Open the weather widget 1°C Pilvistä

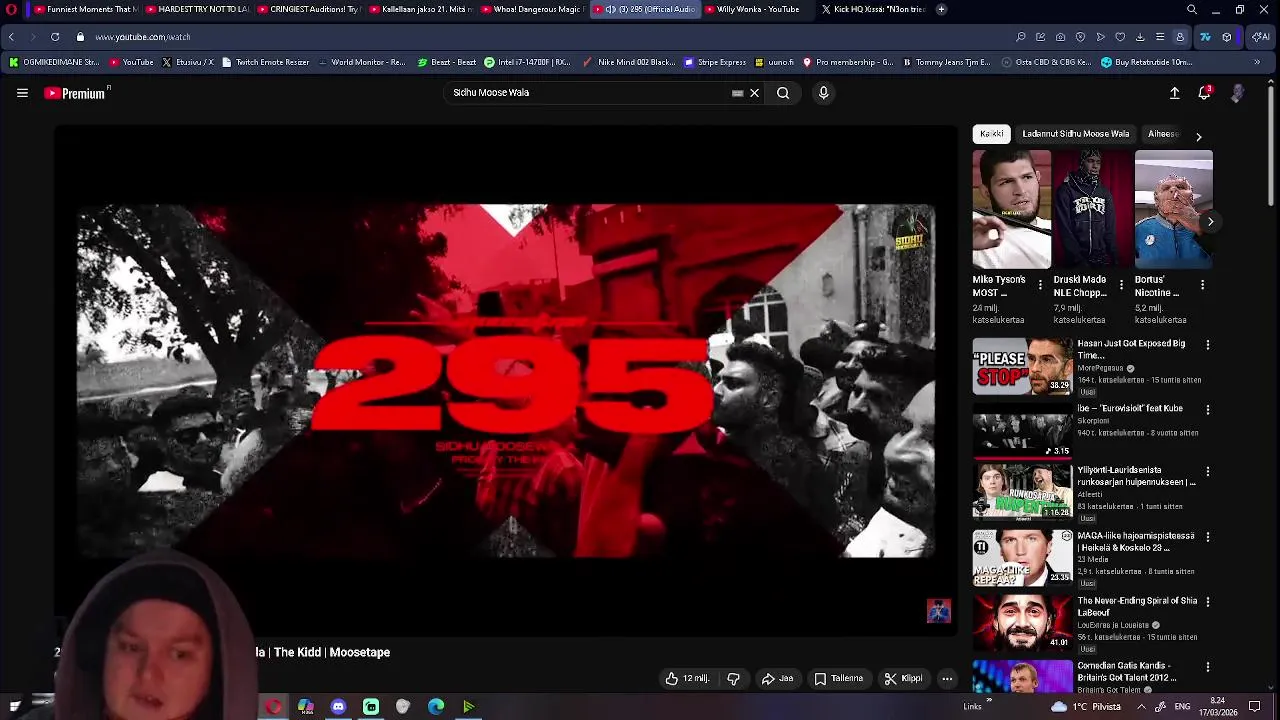pyautogui.click(x=1087, y=707)
